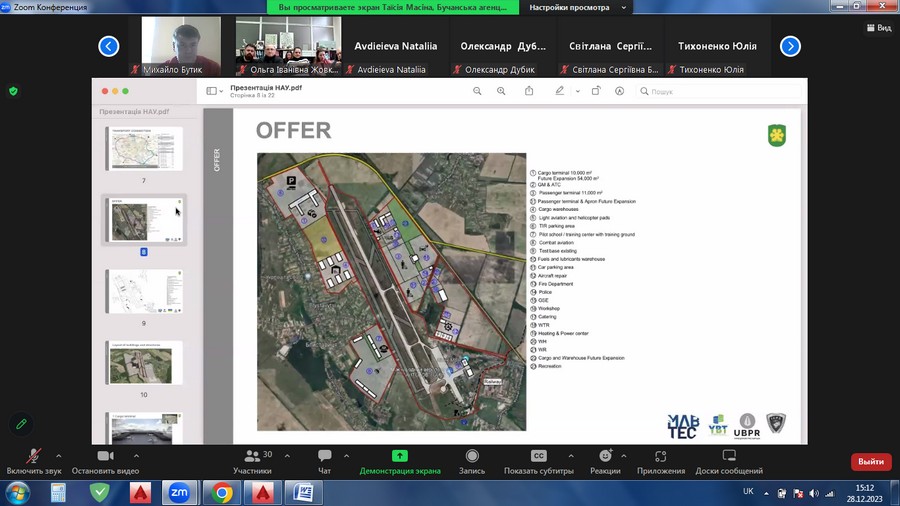The image size is (900, 506).
Task: Open the Чат chat panel
Action: [324, 456]
